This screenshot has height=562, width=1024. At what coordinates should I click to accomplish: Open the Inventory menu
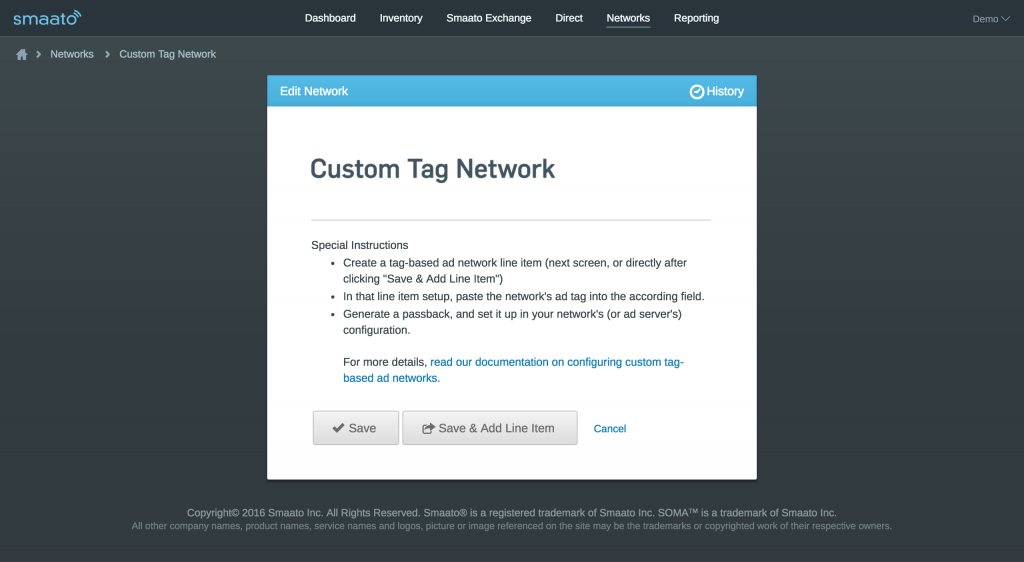(401, 18)
